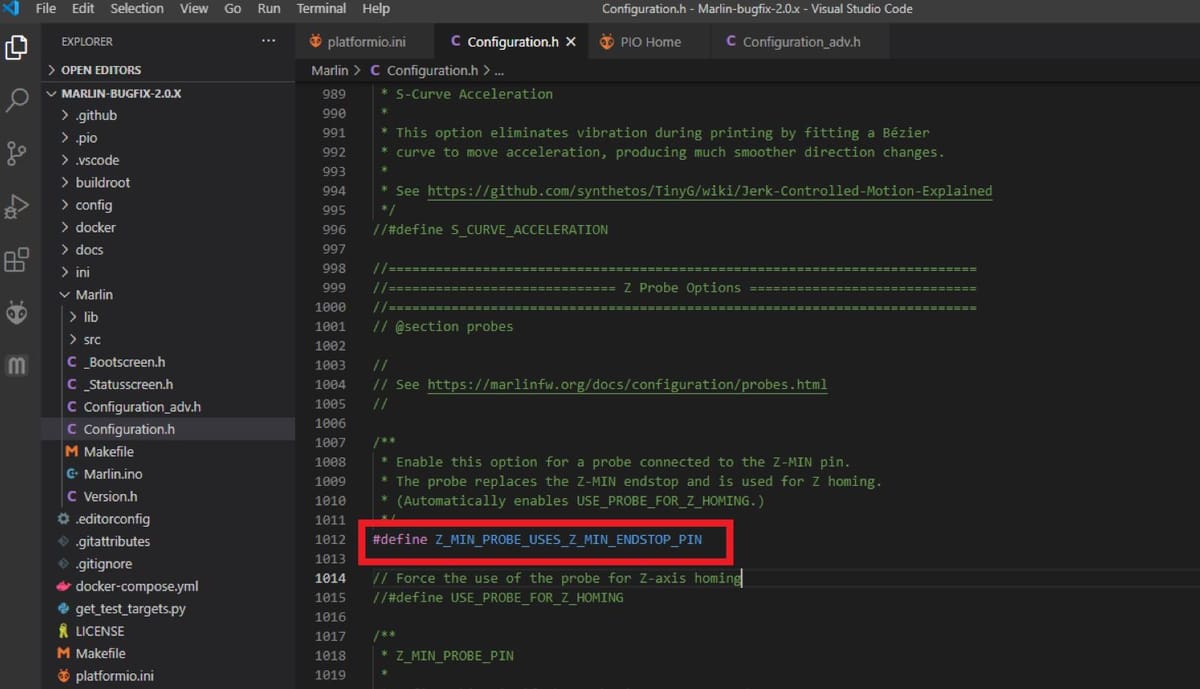Screen dimensions: 1200x689
Task: Expand the lib folder
Action: (x=90, y=317)
